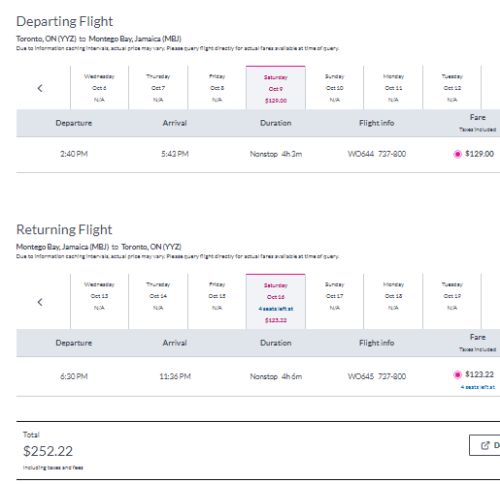
Task: Select Tuesday Oct 19 returning date
Action: (x=452, y=296)
